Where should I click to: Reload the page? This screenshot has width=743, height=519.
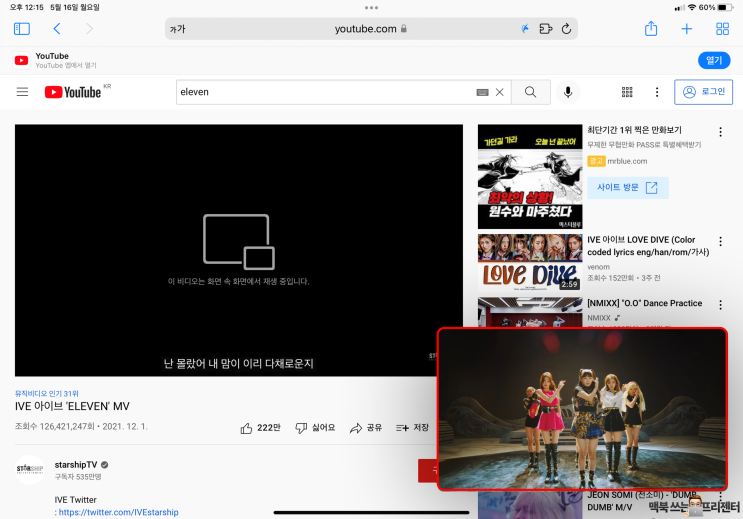pyautogui.click(x=566, y=29)
